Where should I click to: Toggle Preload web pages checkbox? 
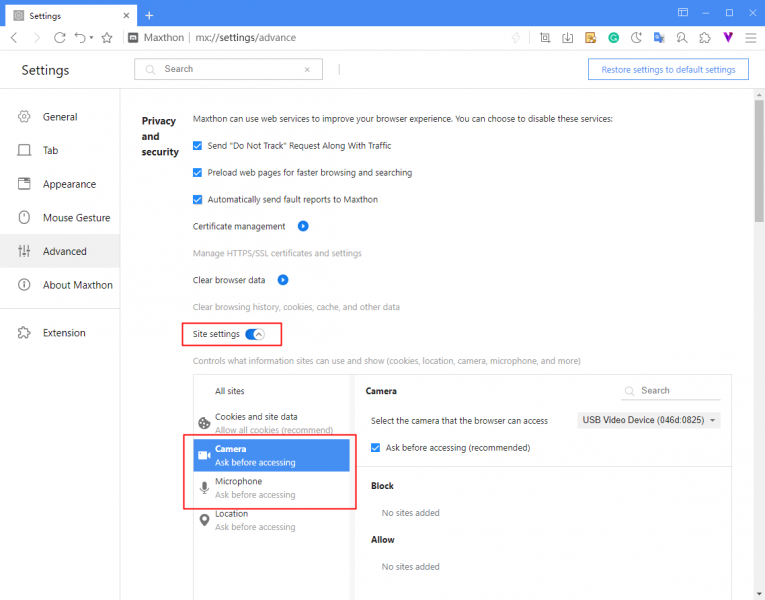point(197,173)
